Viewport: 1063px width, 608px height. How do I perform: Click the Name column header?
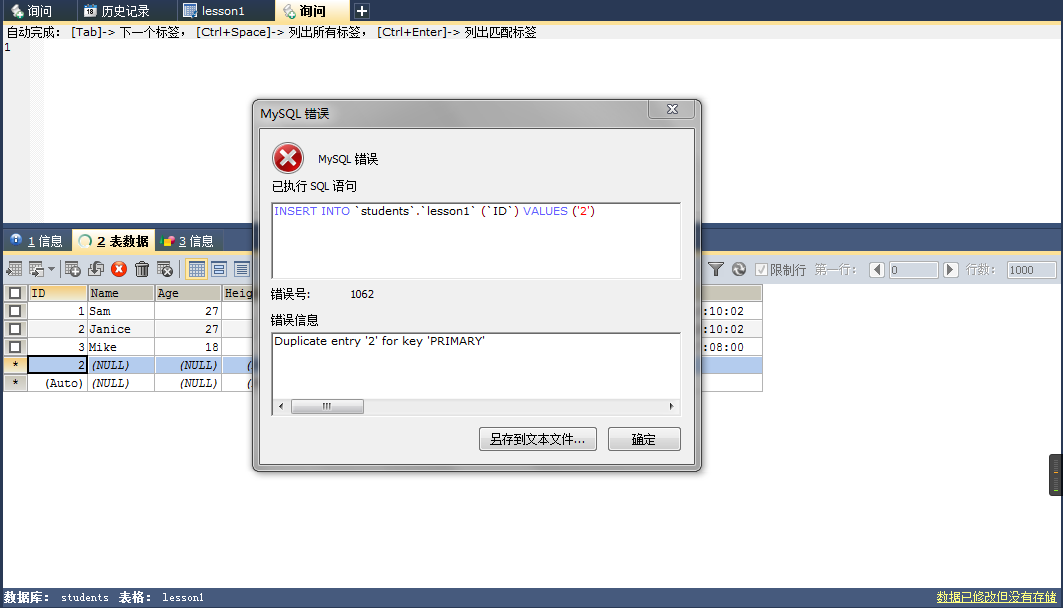coord(121,293)
